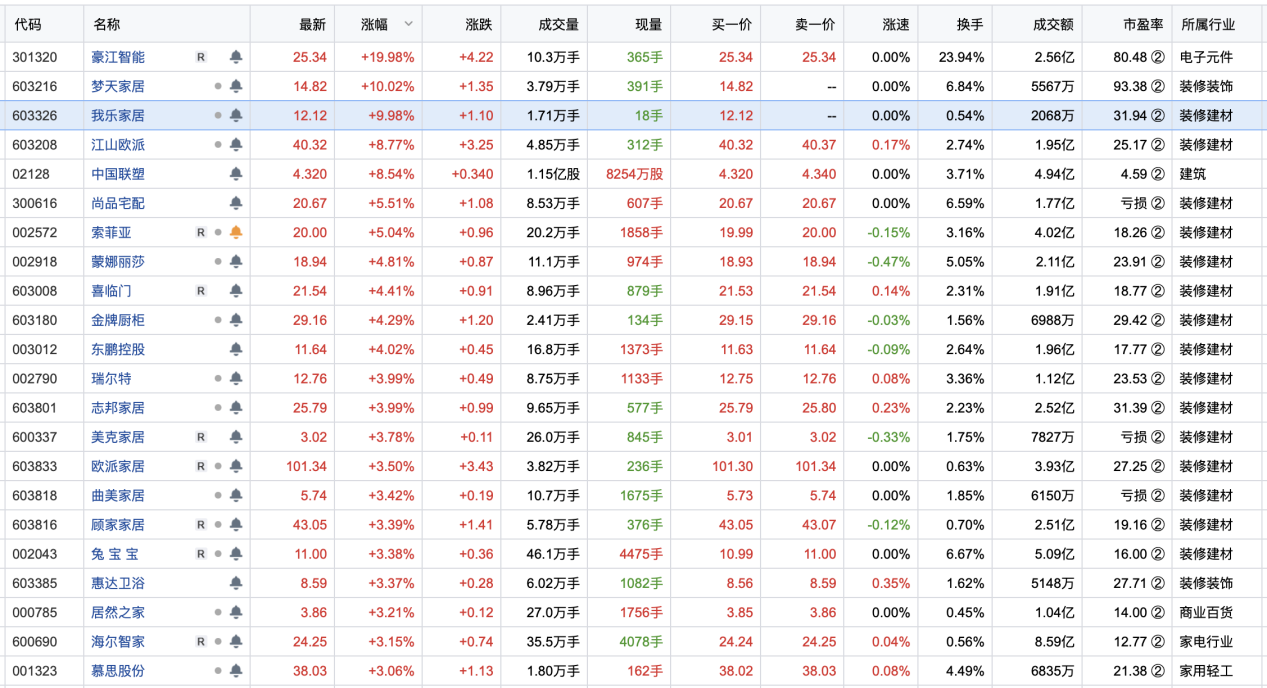Click the R badge beside 喜临门
The image size is (1267, 688).
tap(201, 291)
